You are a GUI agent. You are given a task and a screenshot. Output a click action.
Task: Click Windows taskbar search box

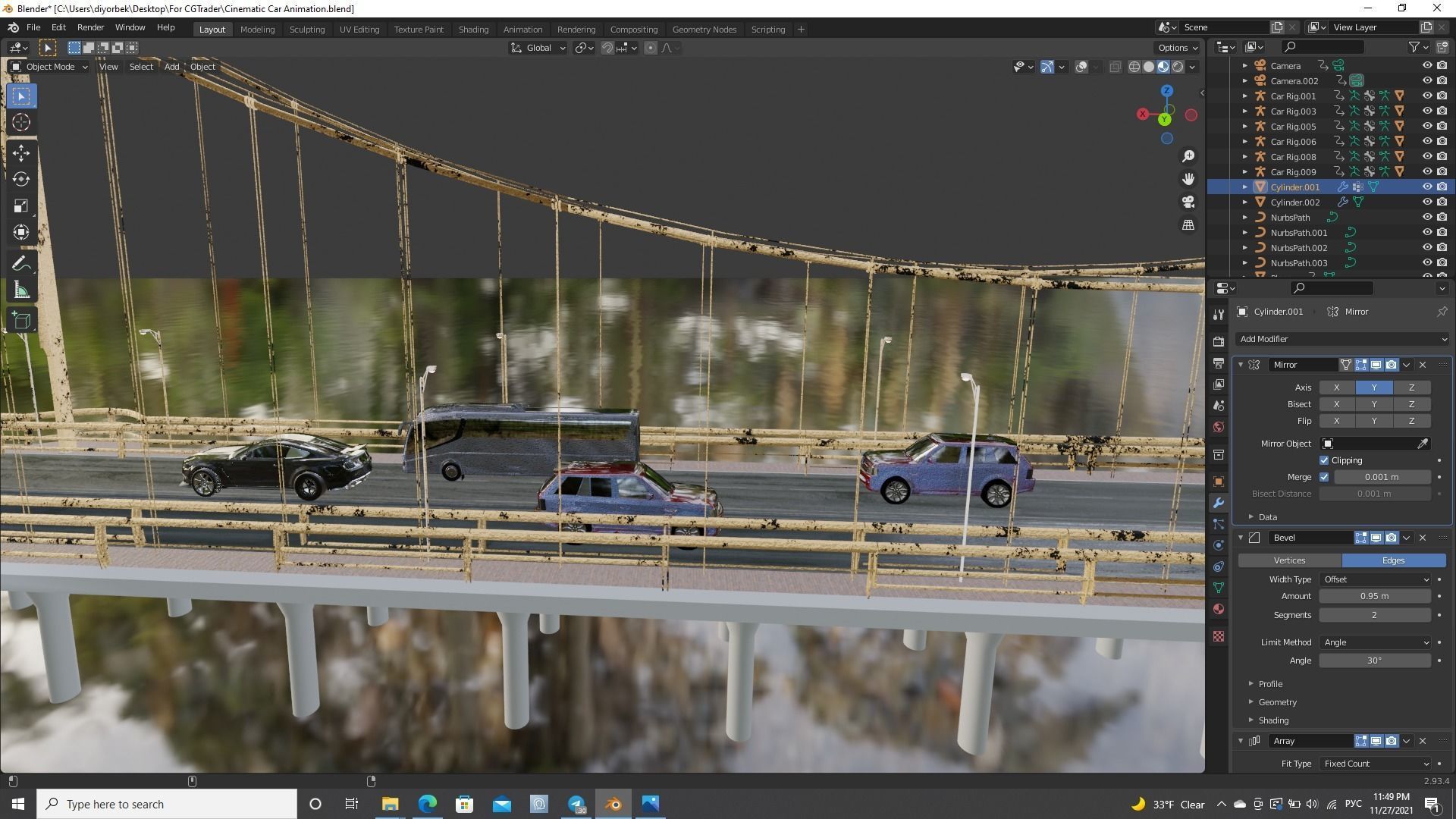(x=168, y=804)
